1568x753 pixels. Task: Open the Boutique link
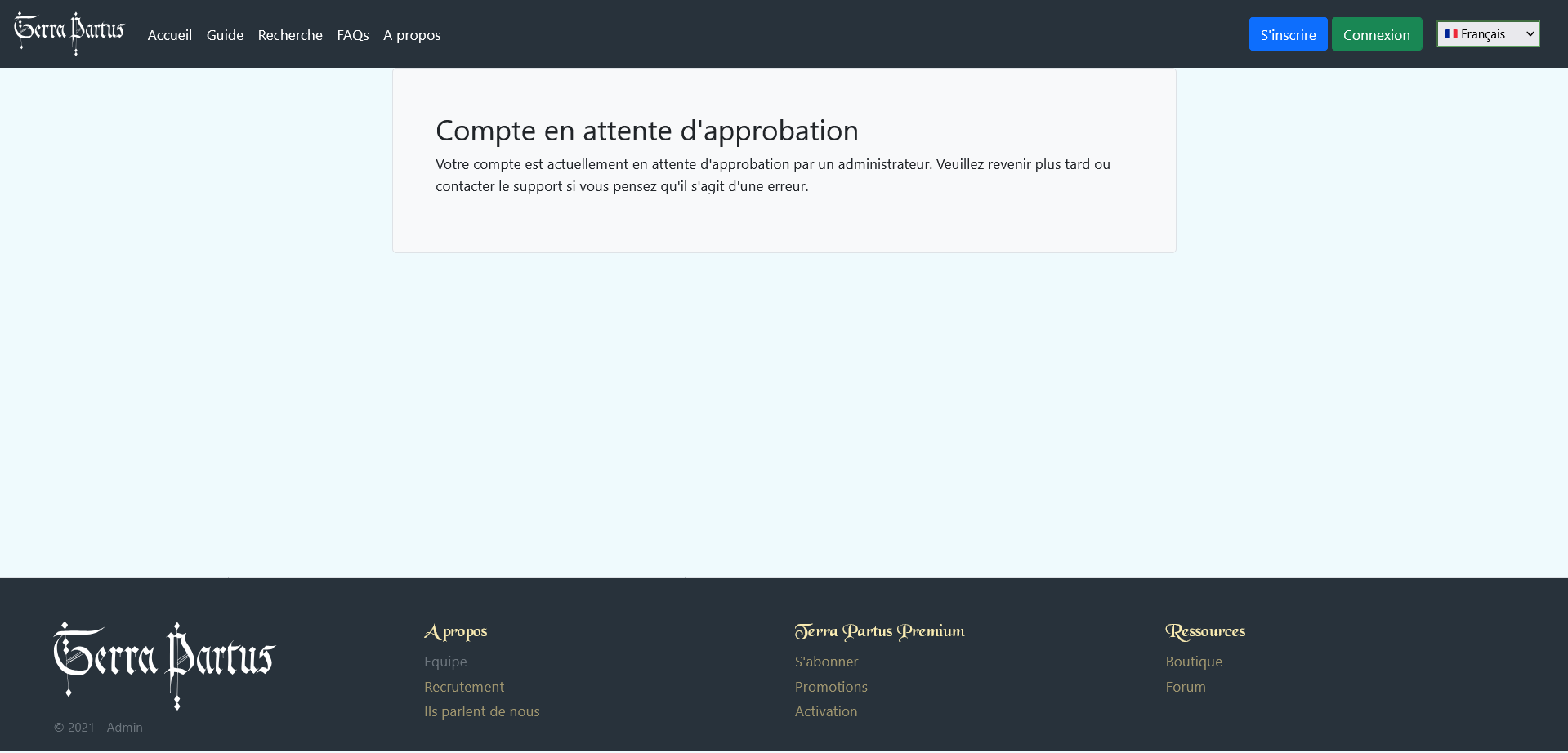pyautogui.click(x=1194, y=662)
